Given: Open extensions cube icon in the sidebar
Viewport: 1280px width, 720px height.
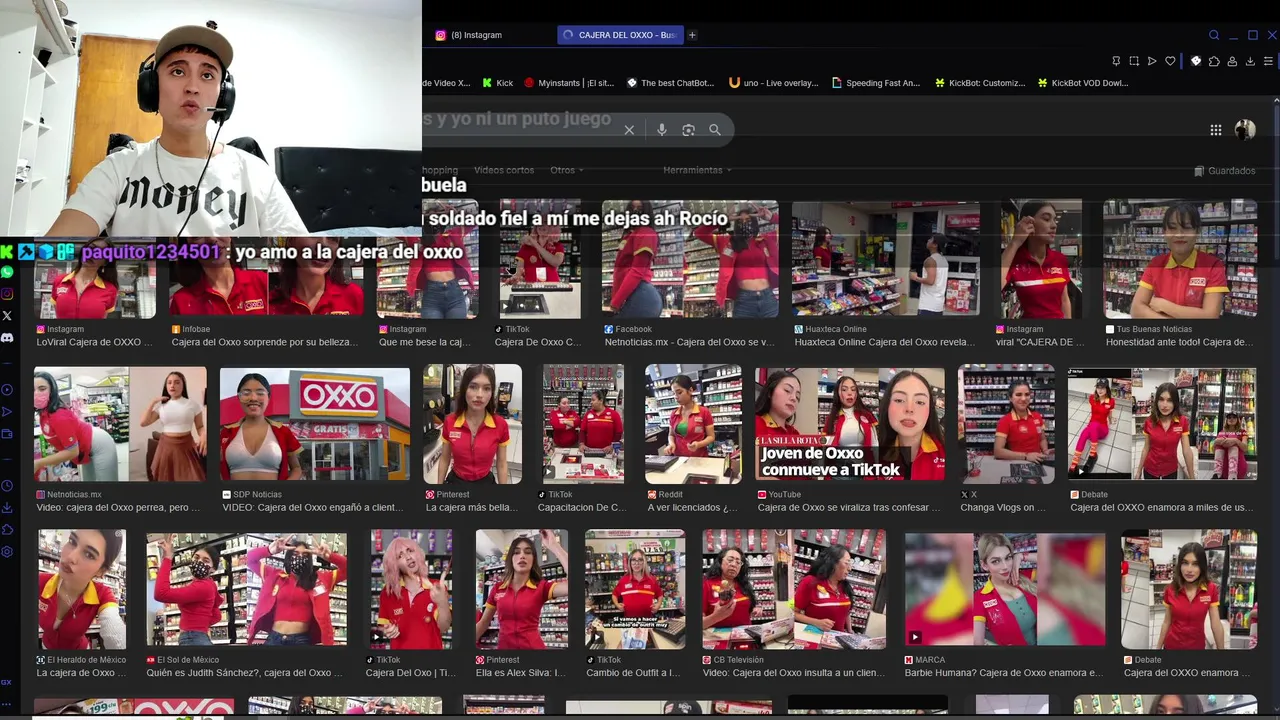Looking at the screenshot, I should tap(7, 530).
